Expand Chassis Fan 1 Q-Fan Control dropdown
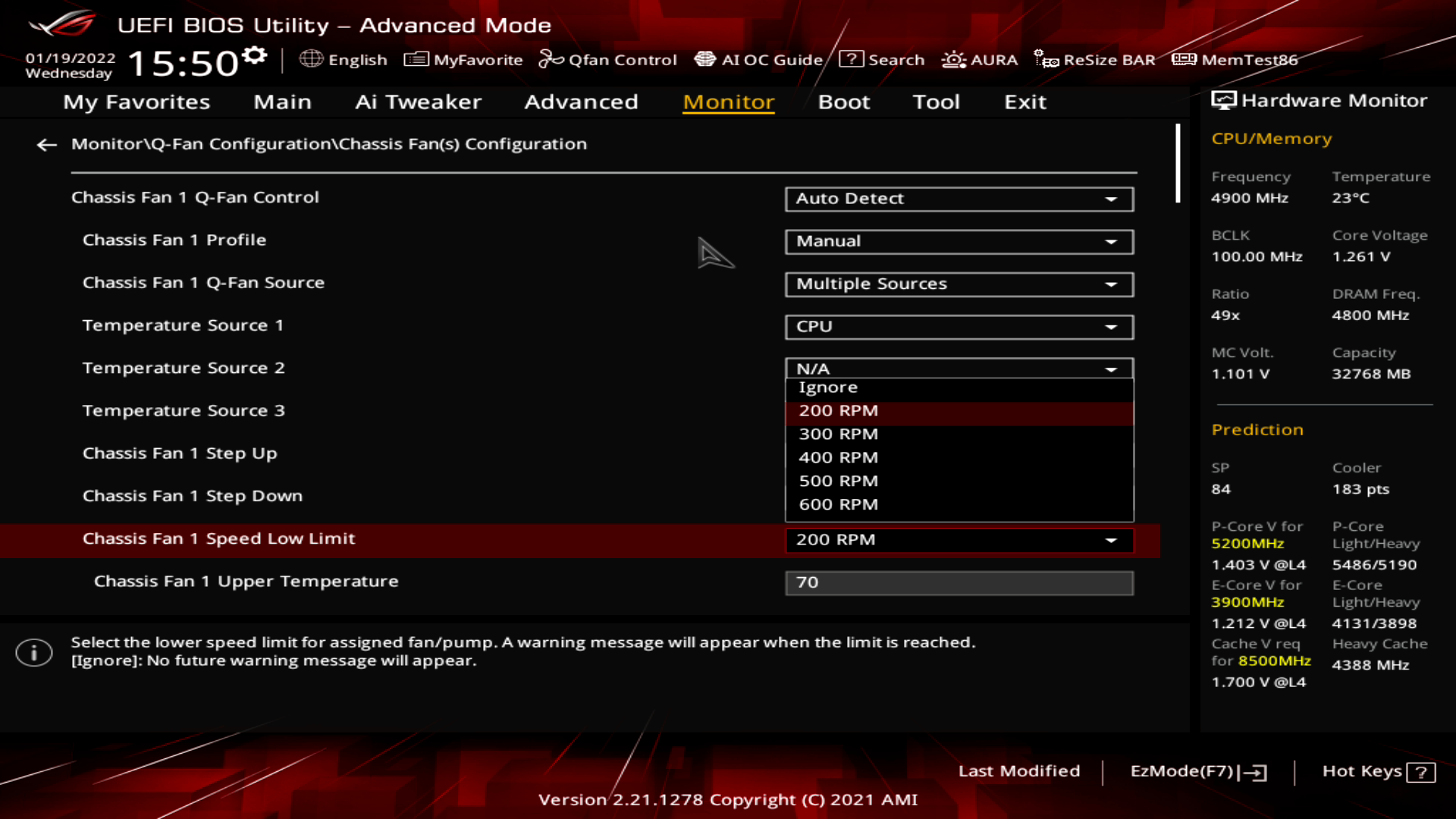 (959, 199)
